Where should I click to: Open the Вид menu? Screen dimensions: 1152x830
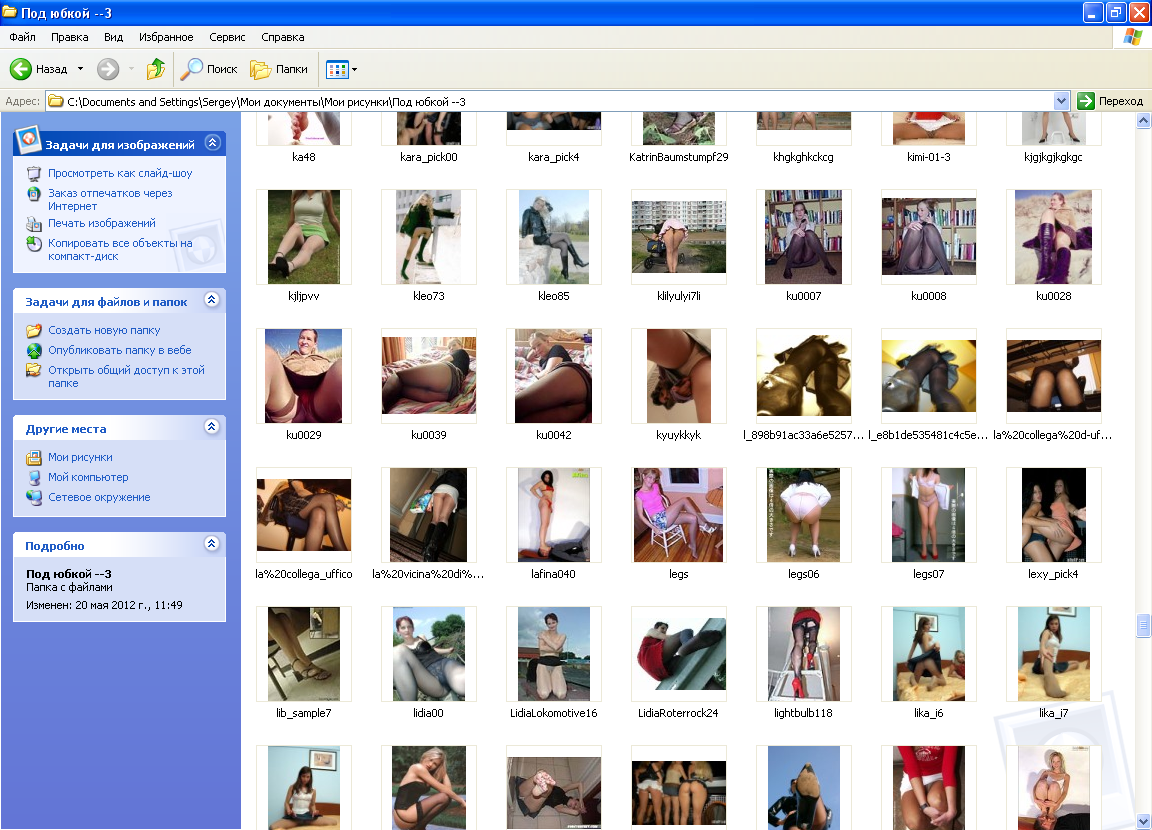(113, 37)
